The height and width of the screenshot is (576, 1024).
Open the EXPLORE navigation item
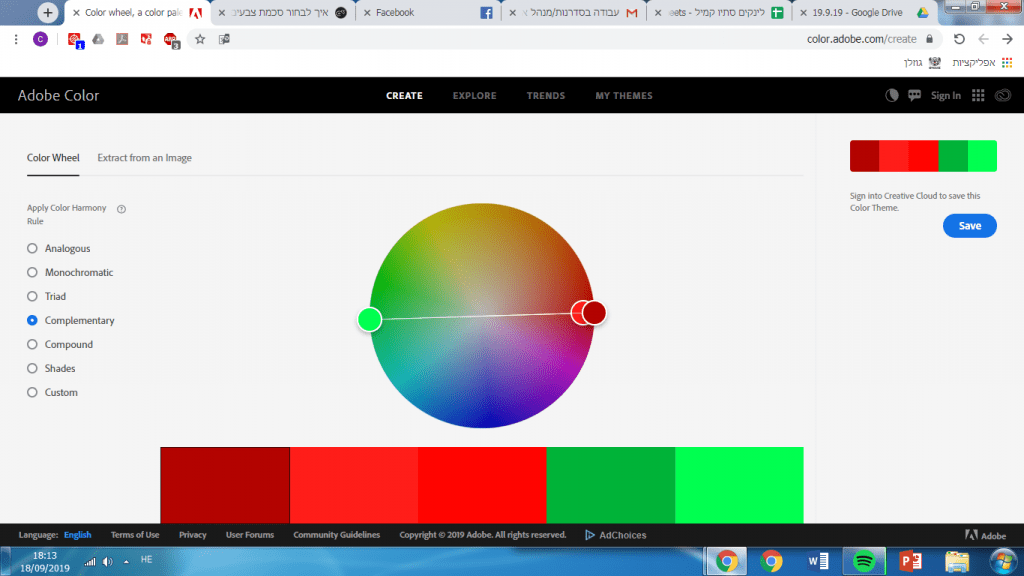pos(475,95)
